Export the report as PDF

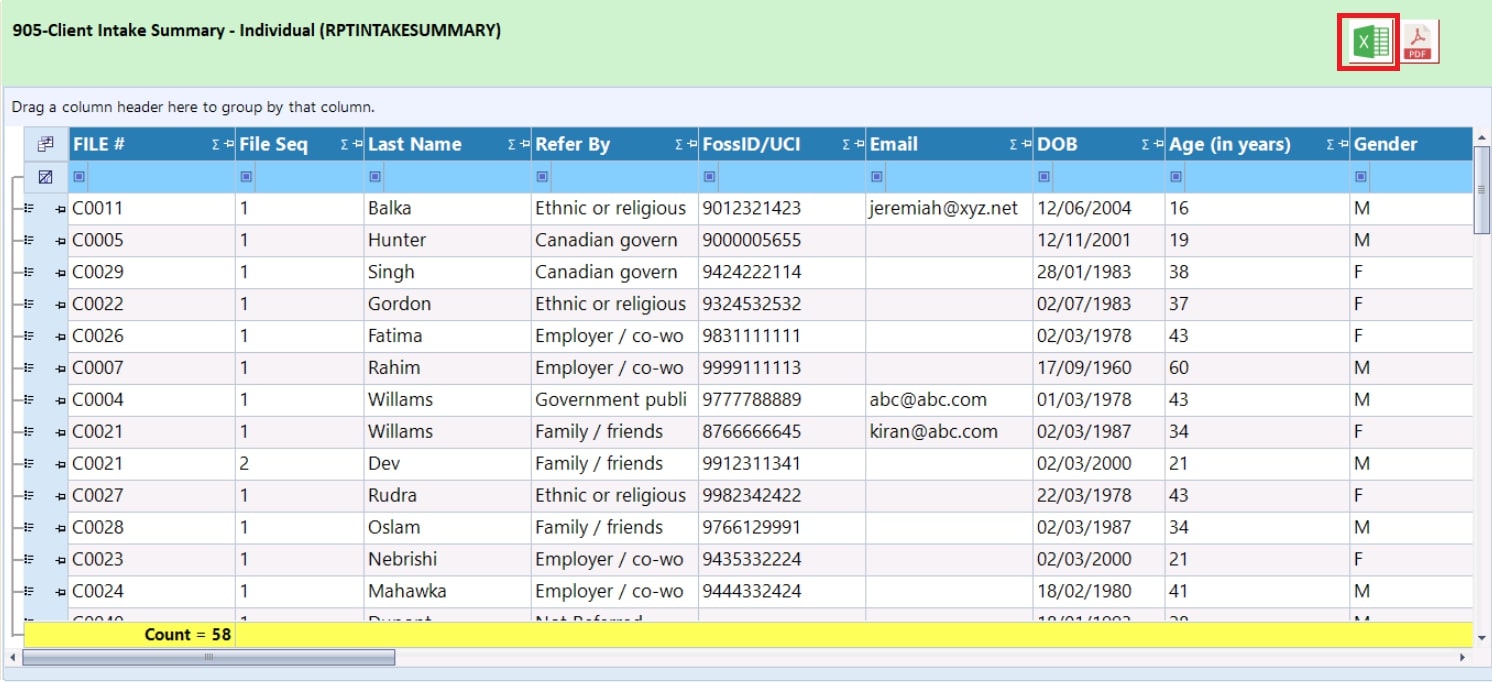pos(1418,43)
